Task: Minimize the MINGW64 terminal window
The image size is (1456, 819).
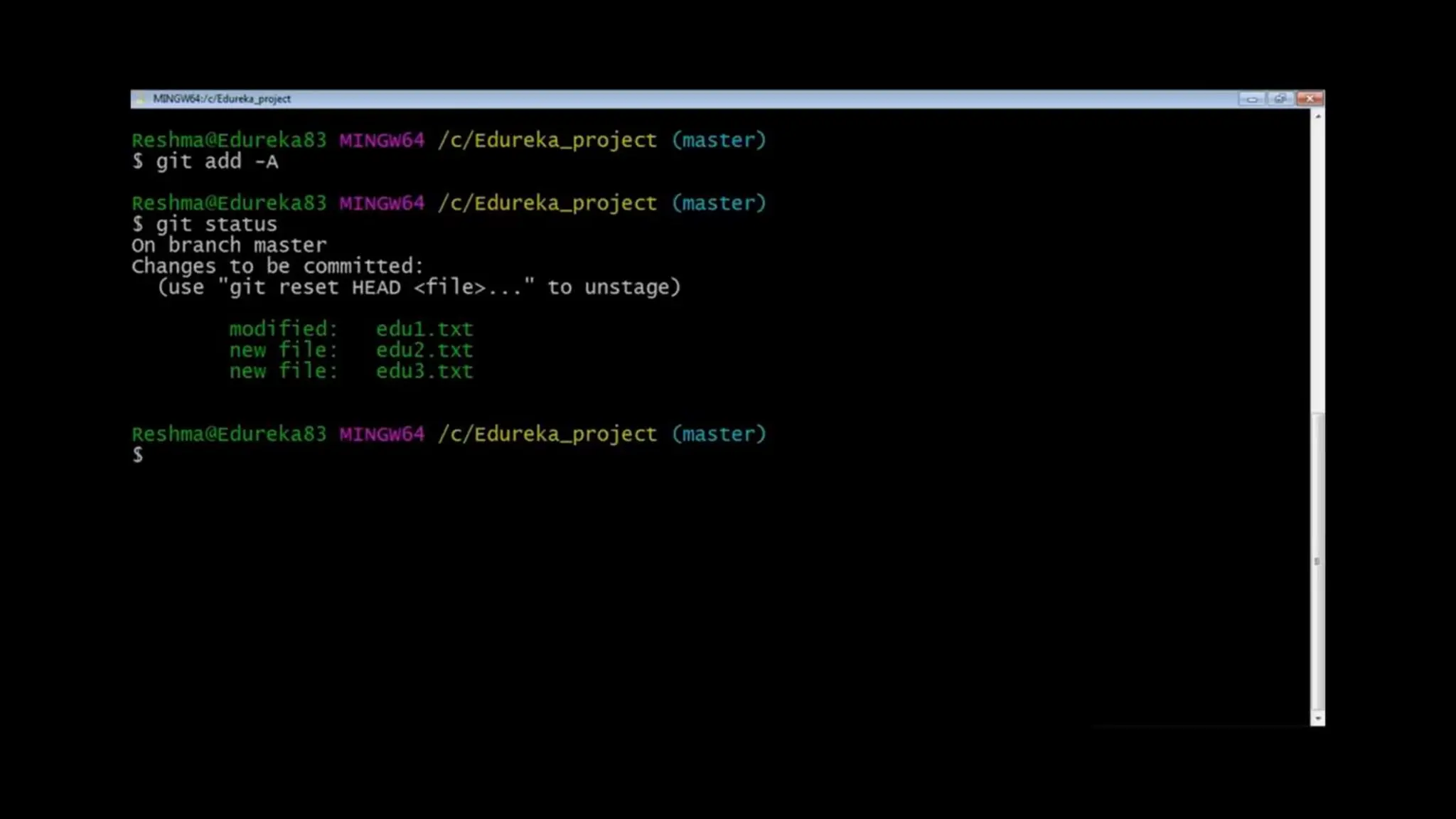Action: (x=1251, y=99)
